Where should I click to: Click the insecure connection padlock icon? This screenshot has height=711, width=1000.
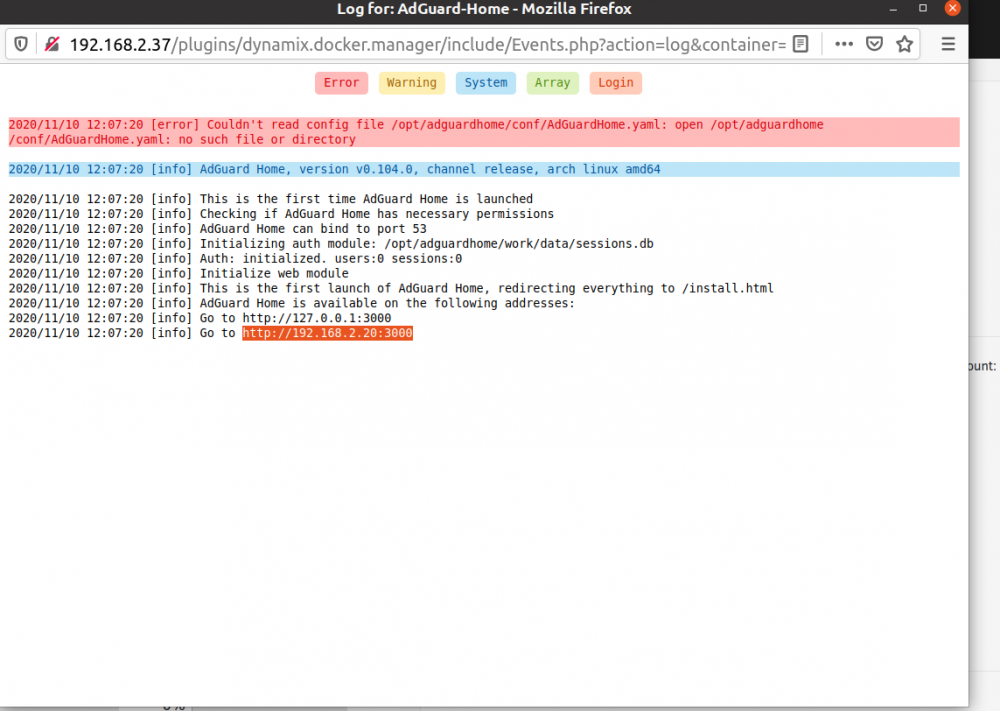pyautogui.click(x=52, y=44)
